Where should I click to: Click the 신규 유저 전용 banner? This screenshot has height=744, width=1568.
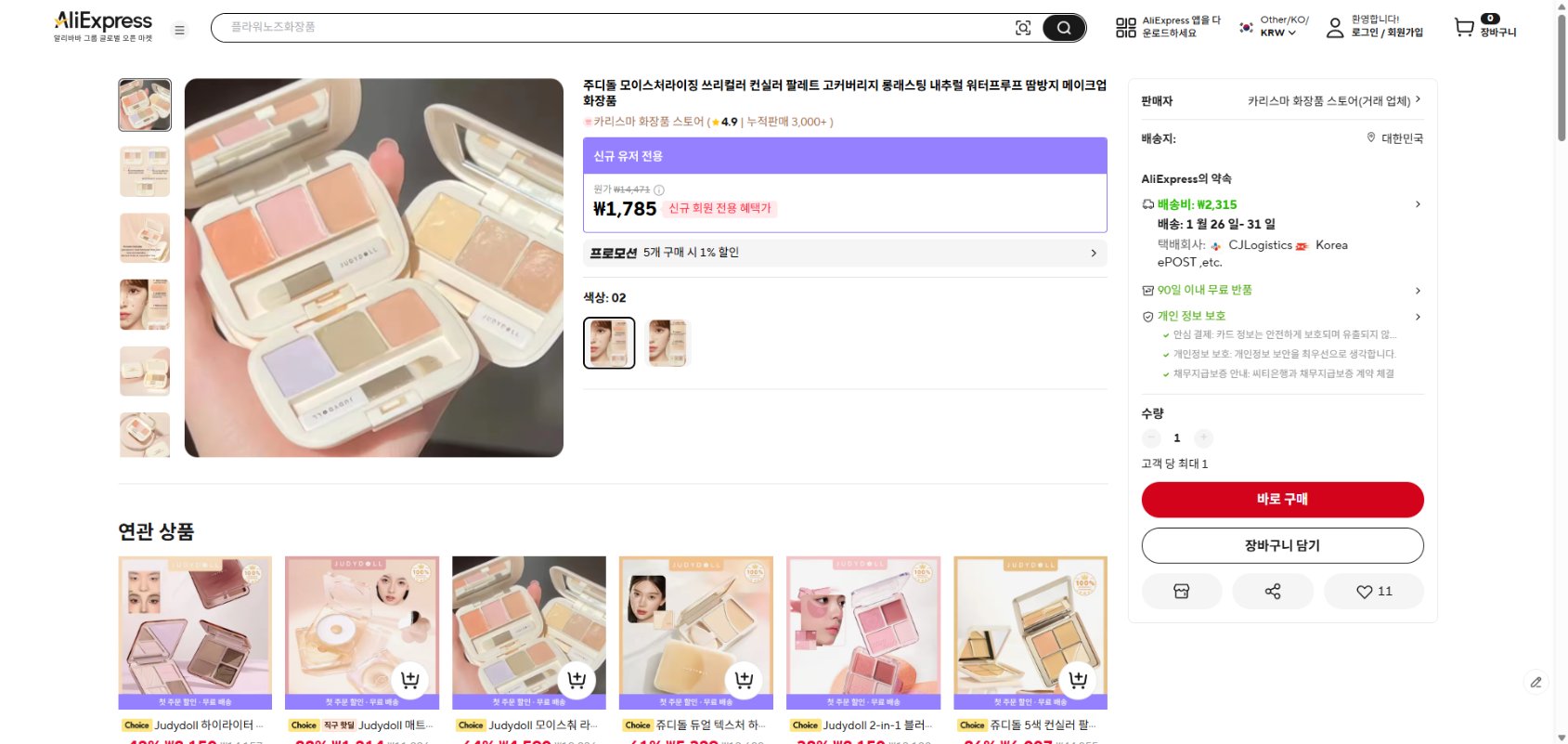[x=845, y=156]
